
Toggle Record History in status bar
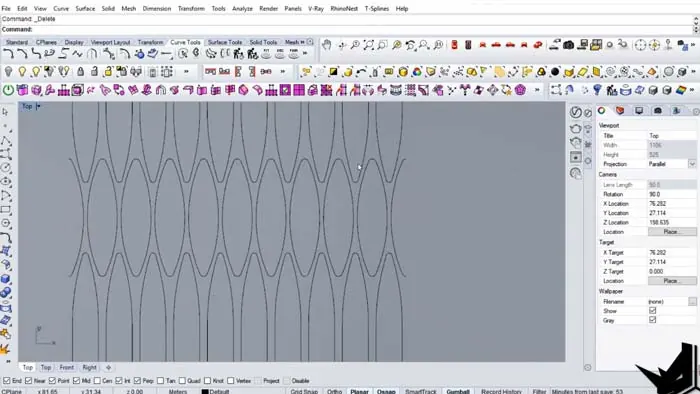click(501, 391)
